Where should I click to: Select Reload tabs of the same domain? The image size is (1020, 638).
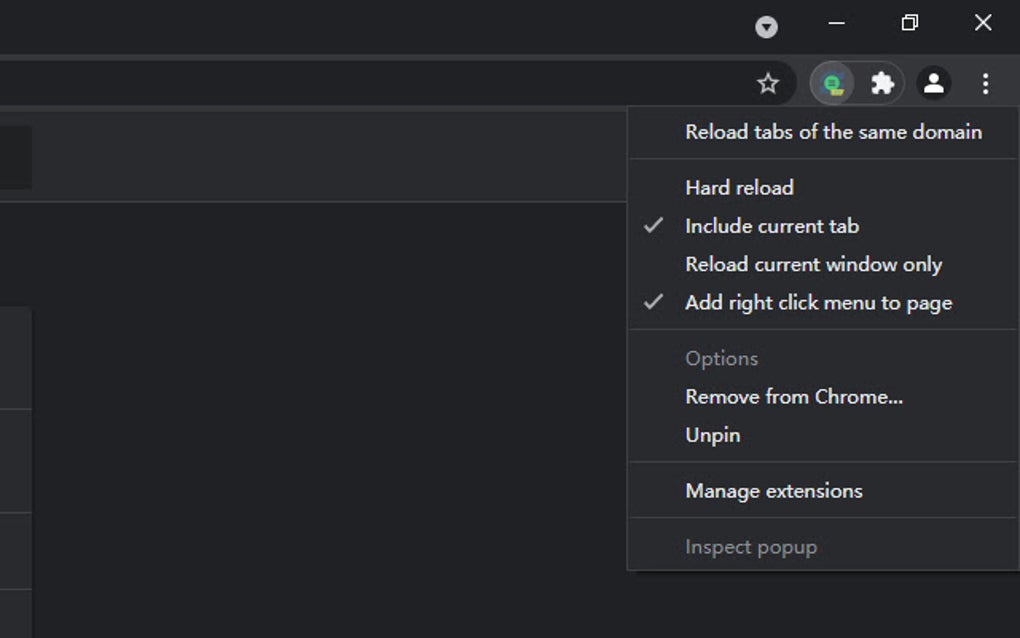coord(832,131)
